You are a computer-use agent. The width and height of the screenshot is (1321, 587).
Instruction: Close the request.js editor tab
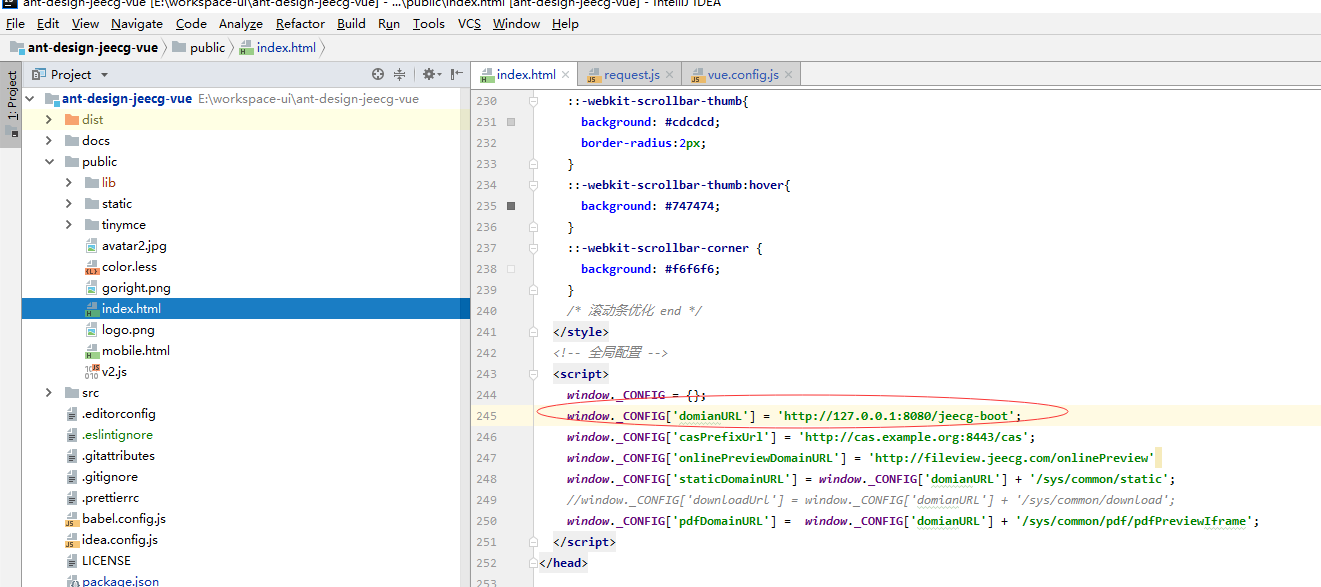pos(670,75)
